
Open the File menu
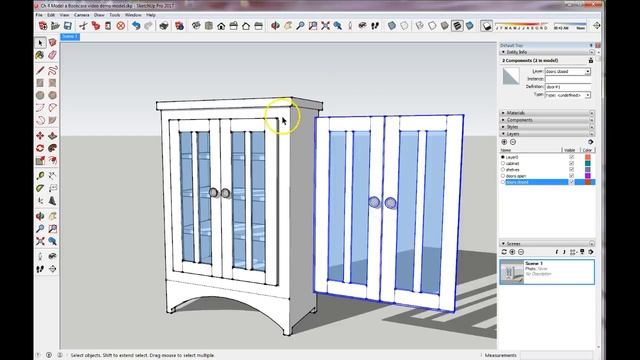pos(39,15)
